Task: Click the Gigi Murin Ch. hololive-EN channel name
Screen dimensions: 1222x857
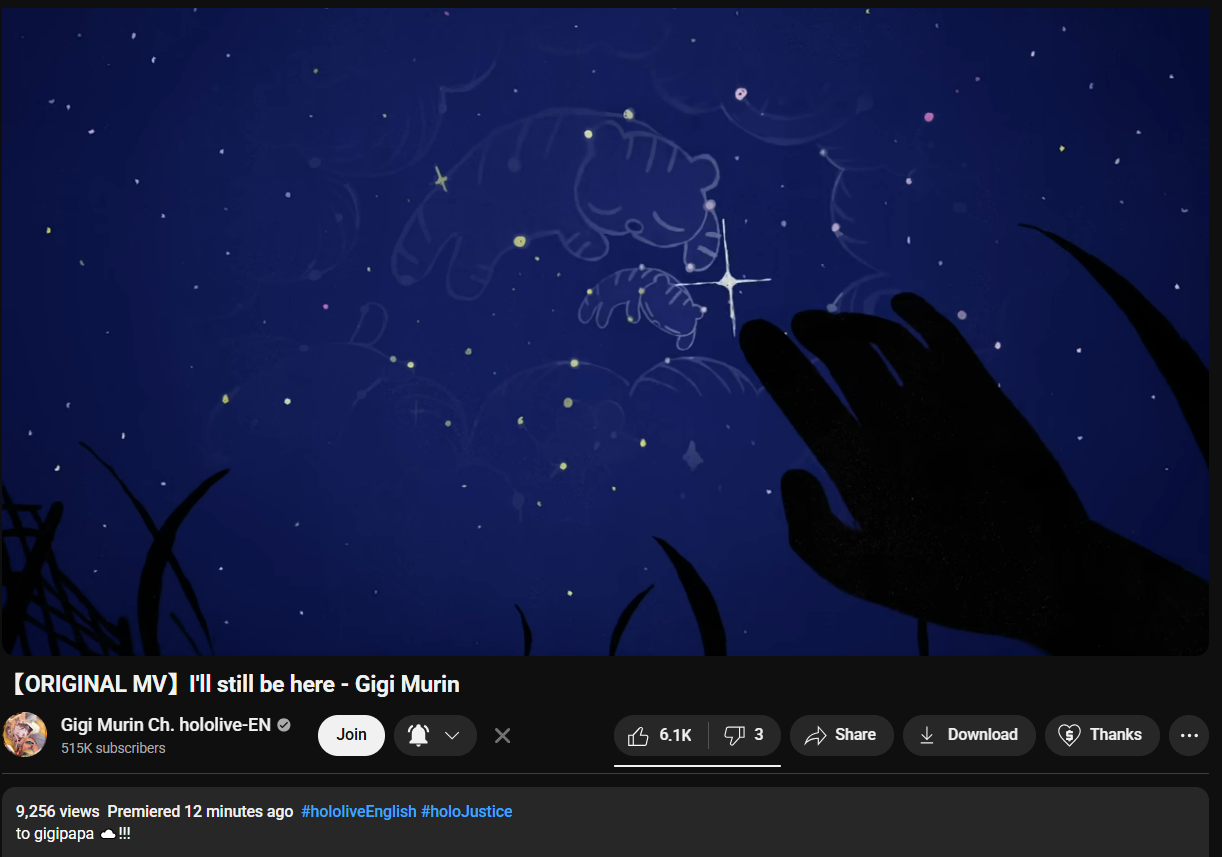Action: coord(166,725)
